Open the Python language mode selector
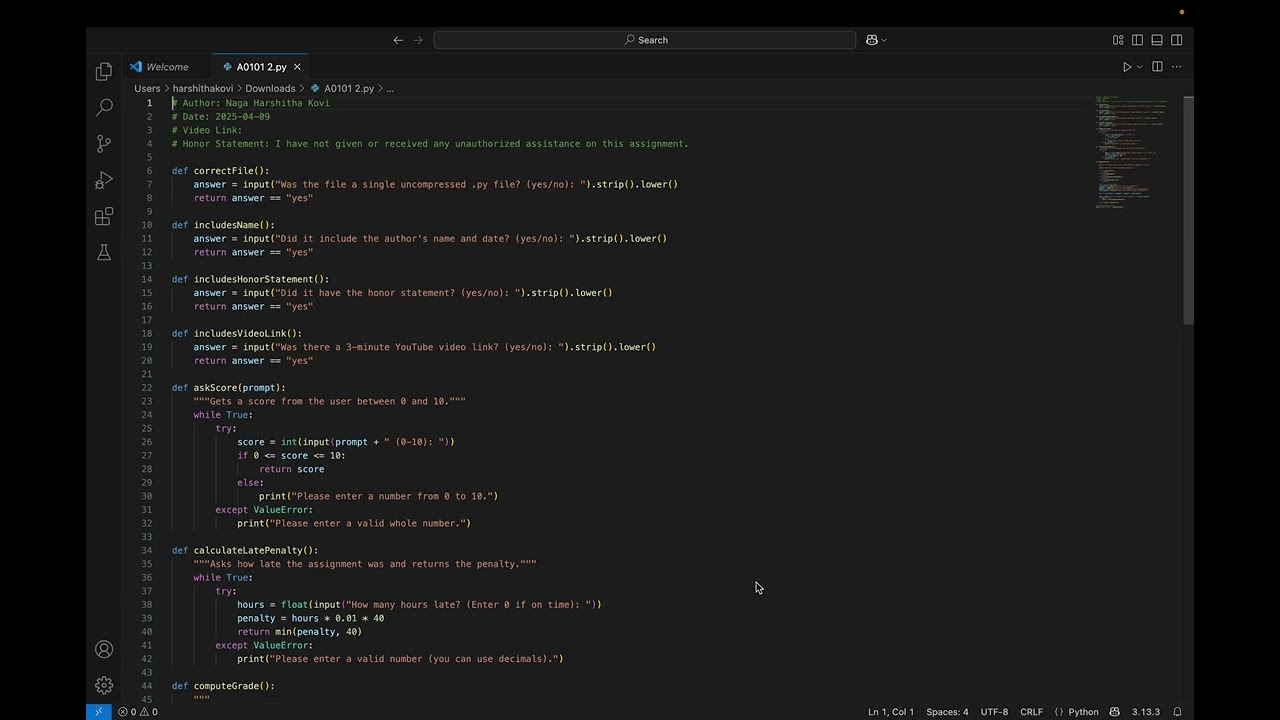Image resolution: width=1280 pixels, height=720 pixels. (x=1083, y=712)
